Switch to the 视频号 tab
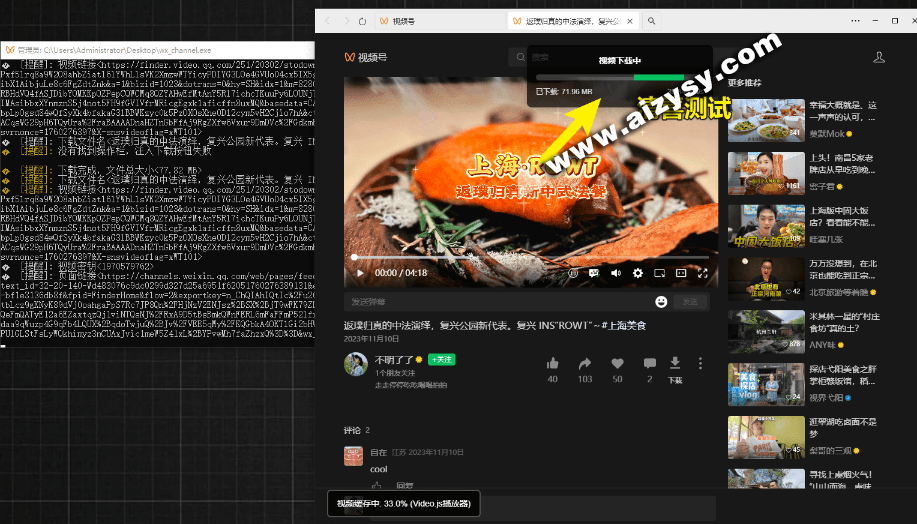 (403, 20)
